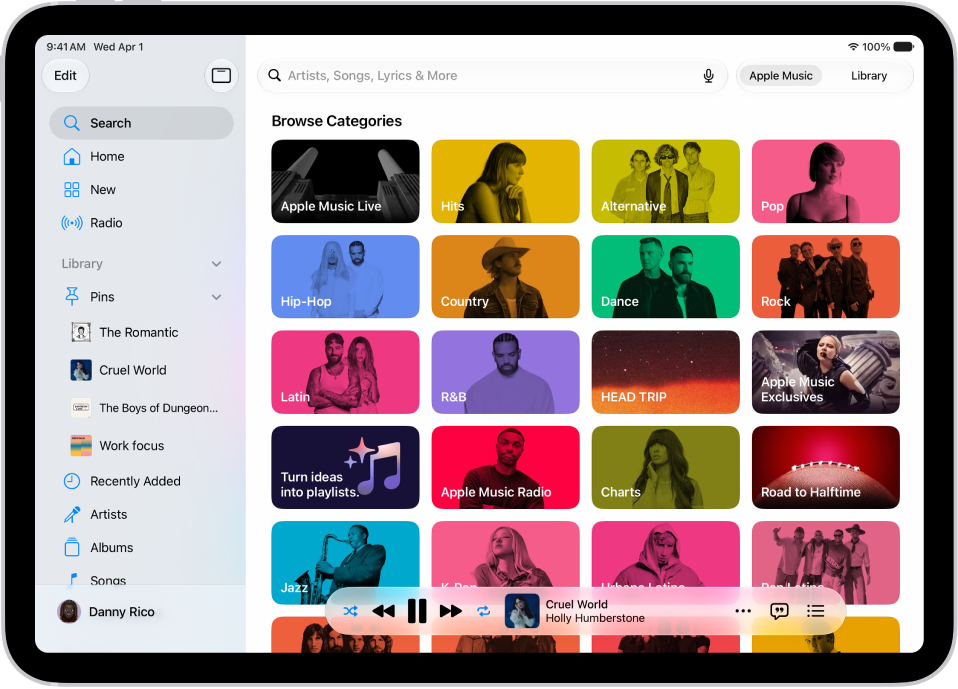Show lyrics with the speech bubble icon
This screenshot has height=689, width=958.
779,611
